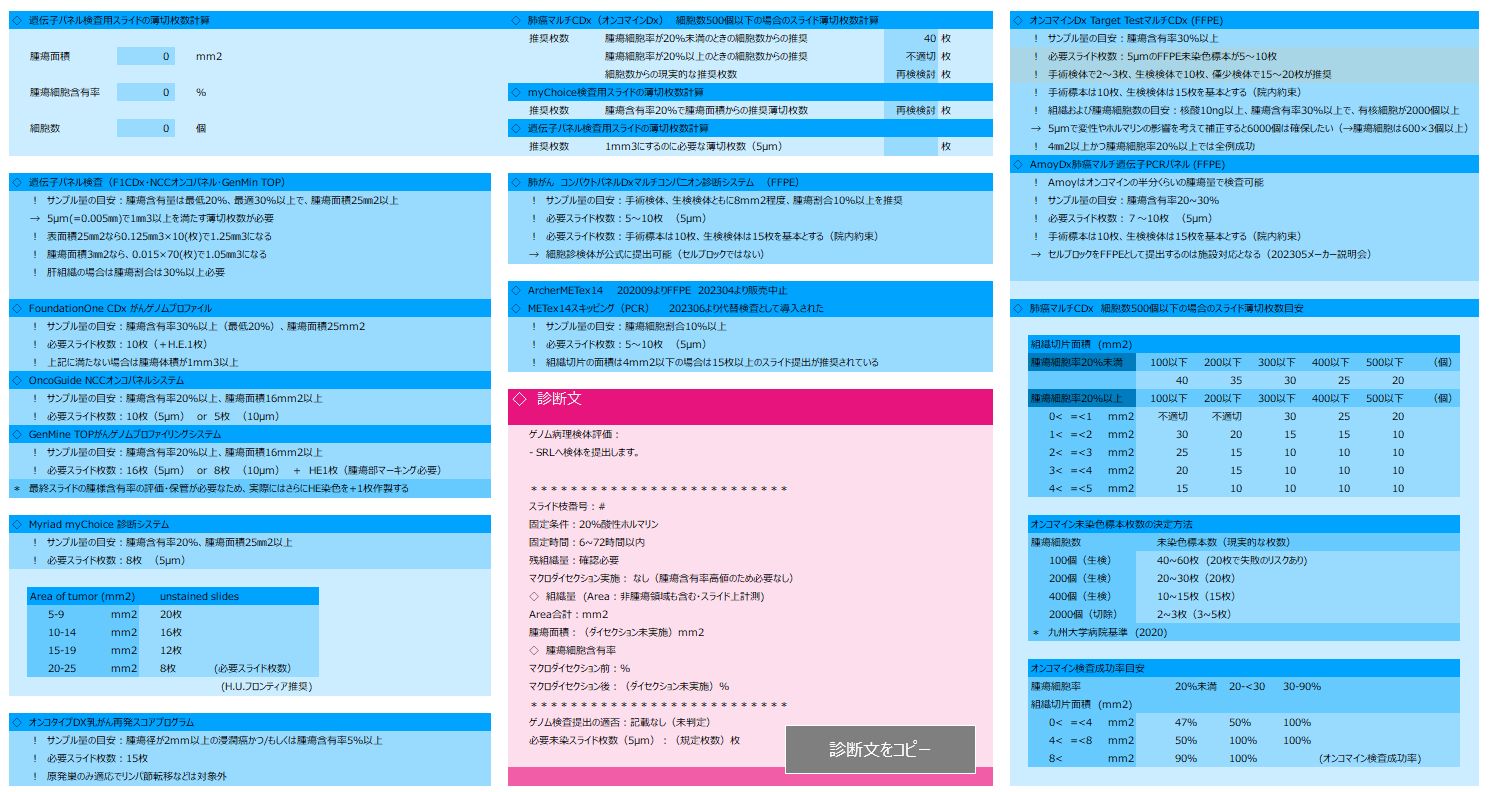Select the 固定時間：6~72時間以内 line
Image resolution: width=1496 pixels, height=792 pixels.
[587, 542]
